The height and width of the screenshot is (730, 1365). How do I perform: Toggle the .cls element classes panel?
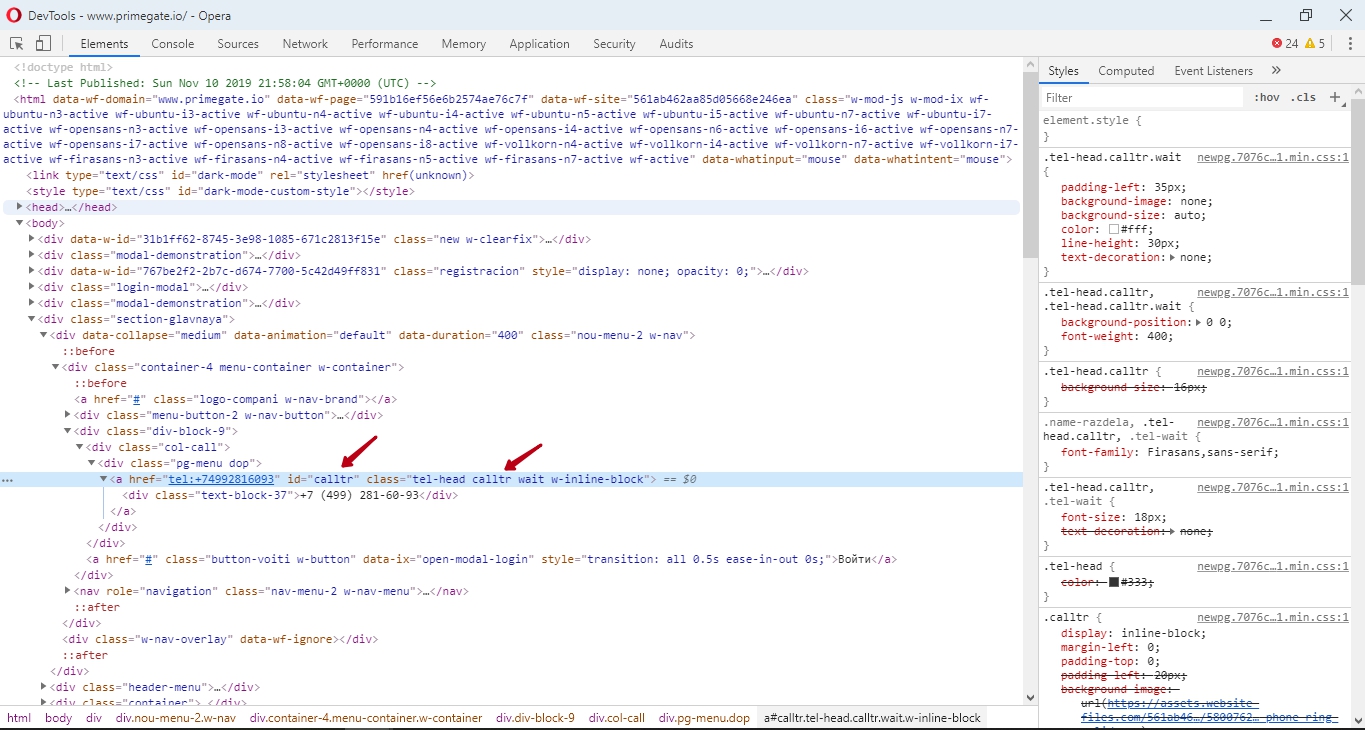tap(1303, 98)
